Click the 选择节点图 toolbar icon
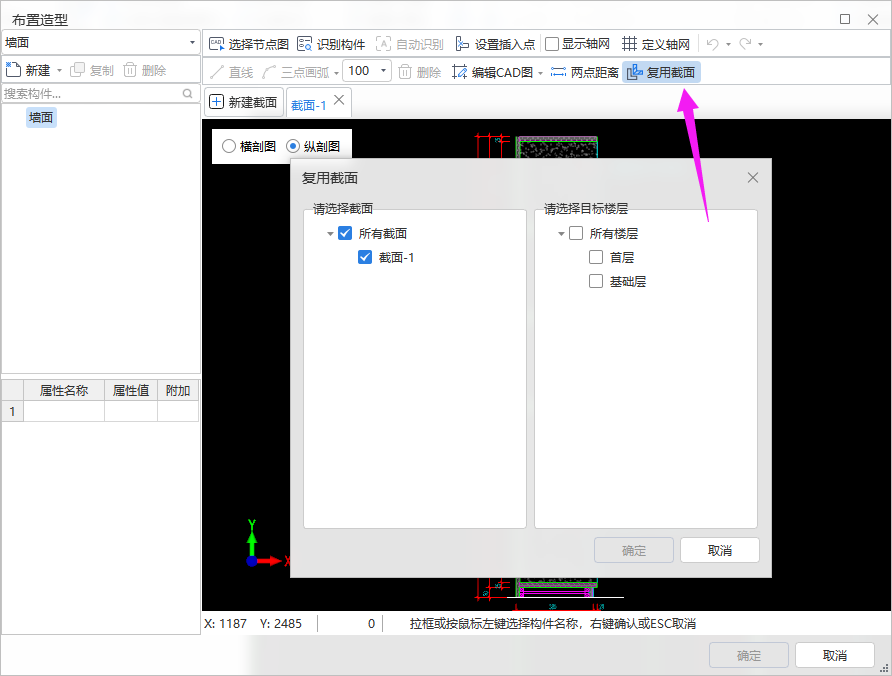Screen dimensions: 892x676 tap(216, 44)
